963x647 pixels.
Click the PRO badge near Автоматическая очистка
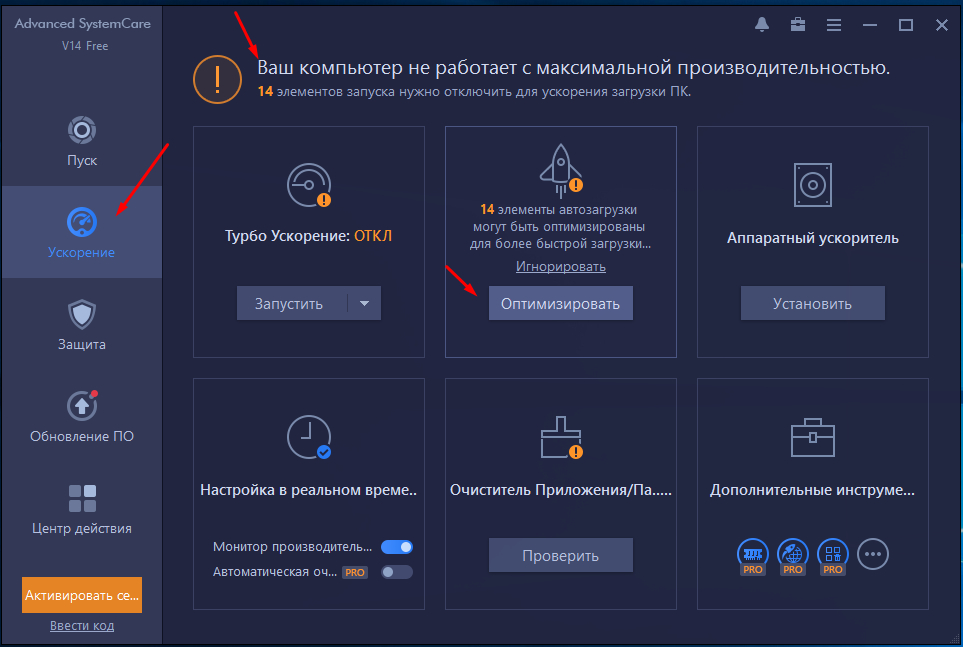[x=355, y=572]
